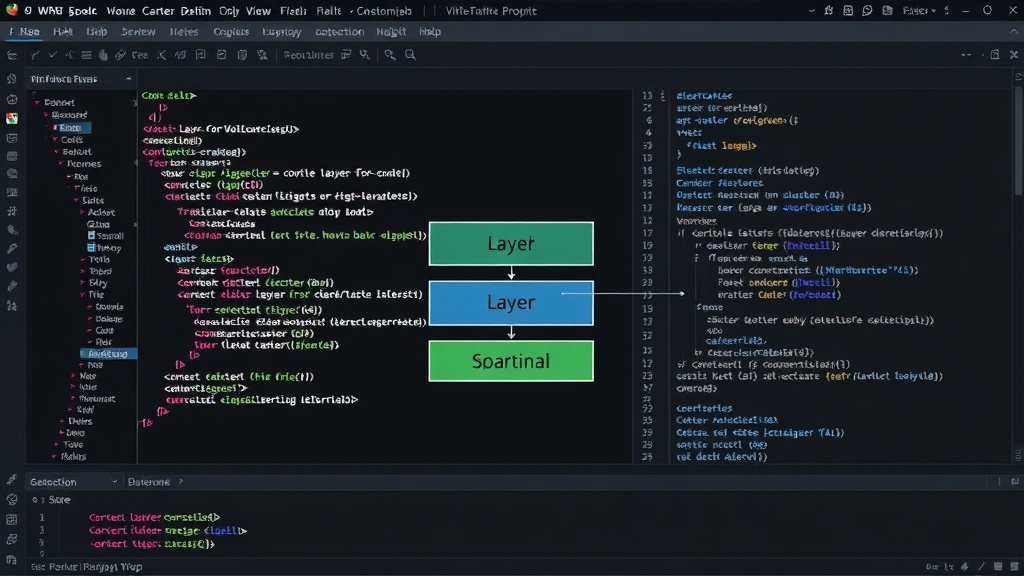Click the double-dash more options in editor header
This screenshot has height=576, width=1024.
tap(967, 55)
